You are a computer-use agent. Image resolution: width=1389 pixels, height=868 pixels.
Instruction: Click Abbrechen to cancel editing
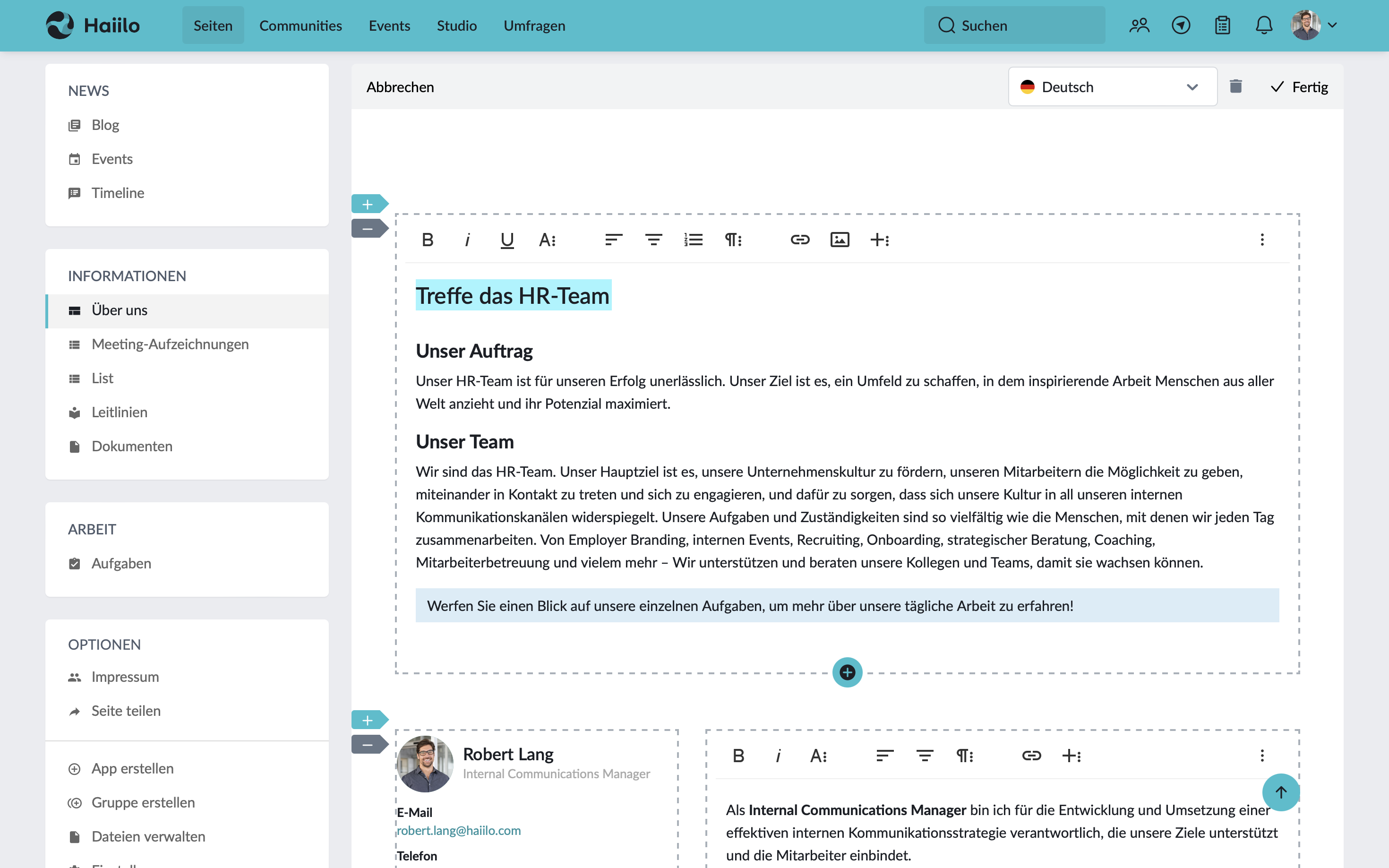pos(400,86)
